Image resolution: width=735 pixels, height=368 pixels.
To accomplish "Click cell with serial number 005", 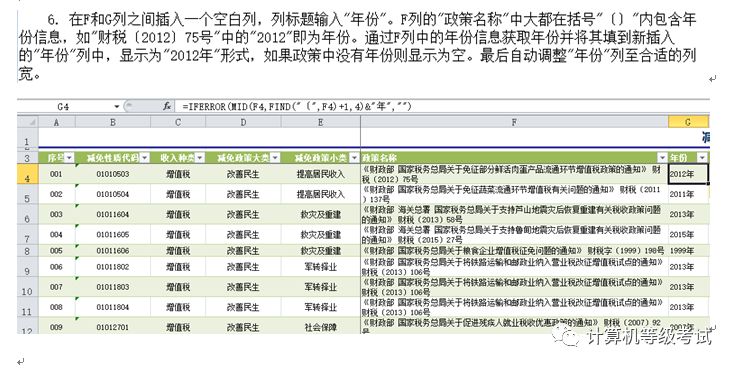I will click(x=56, y=251).
